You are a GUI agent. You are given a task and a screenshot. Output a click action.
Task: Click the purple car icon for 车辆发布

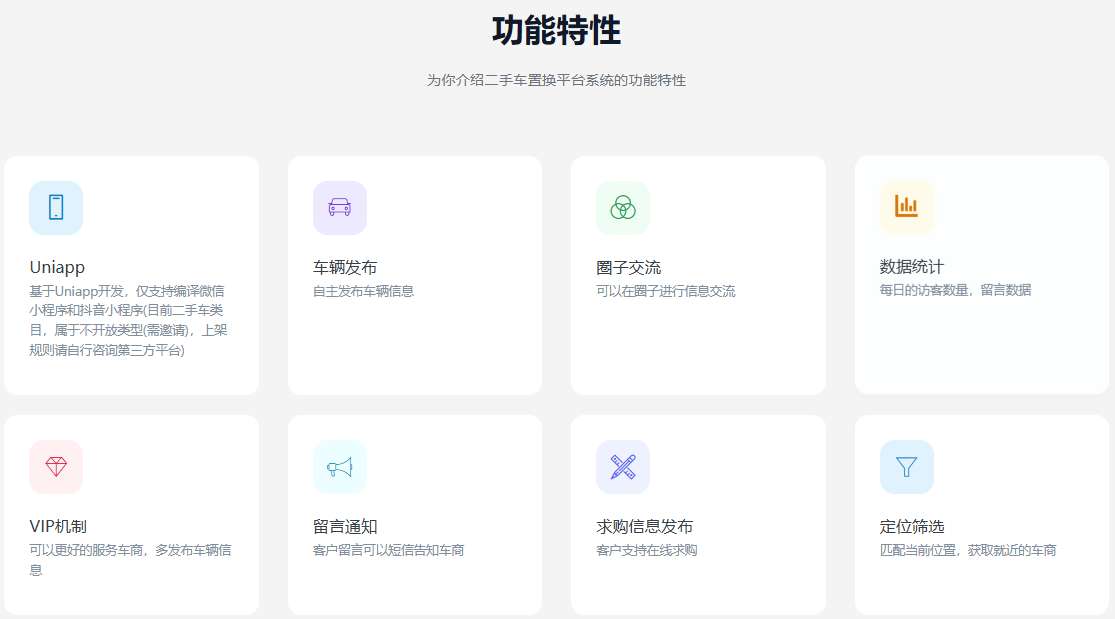[340, 207]
